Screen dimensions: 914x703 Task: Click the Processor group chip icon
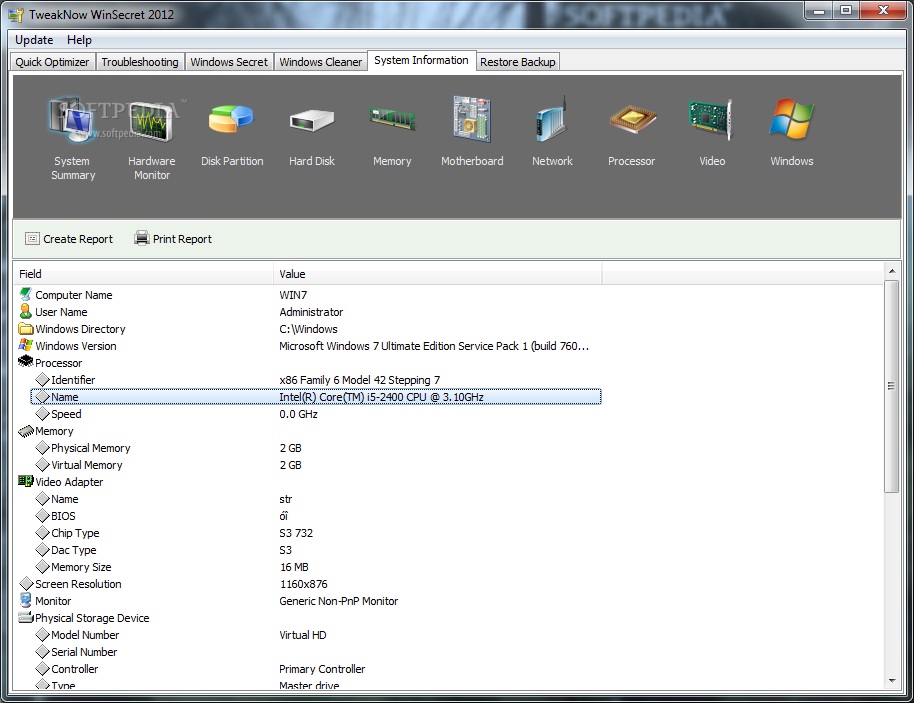(x=26, y=362)
